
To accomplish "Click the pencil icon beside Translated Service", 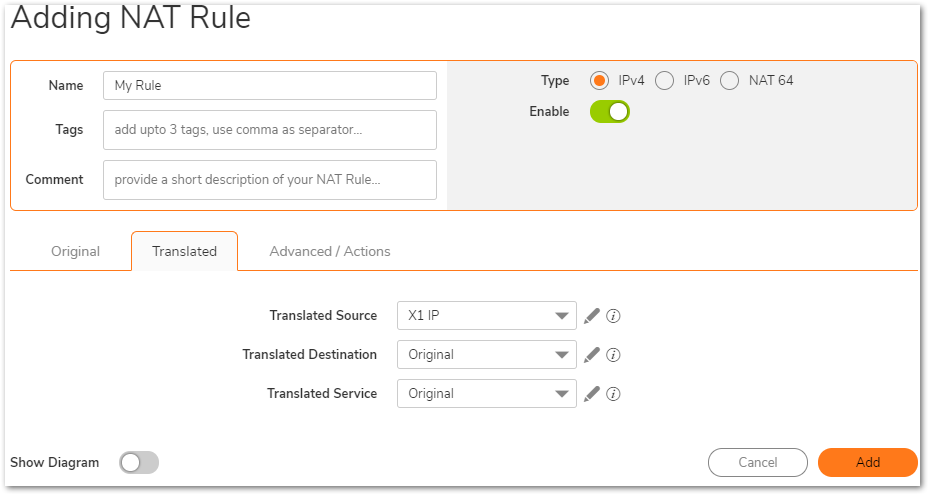I will (x=592, y=394).
